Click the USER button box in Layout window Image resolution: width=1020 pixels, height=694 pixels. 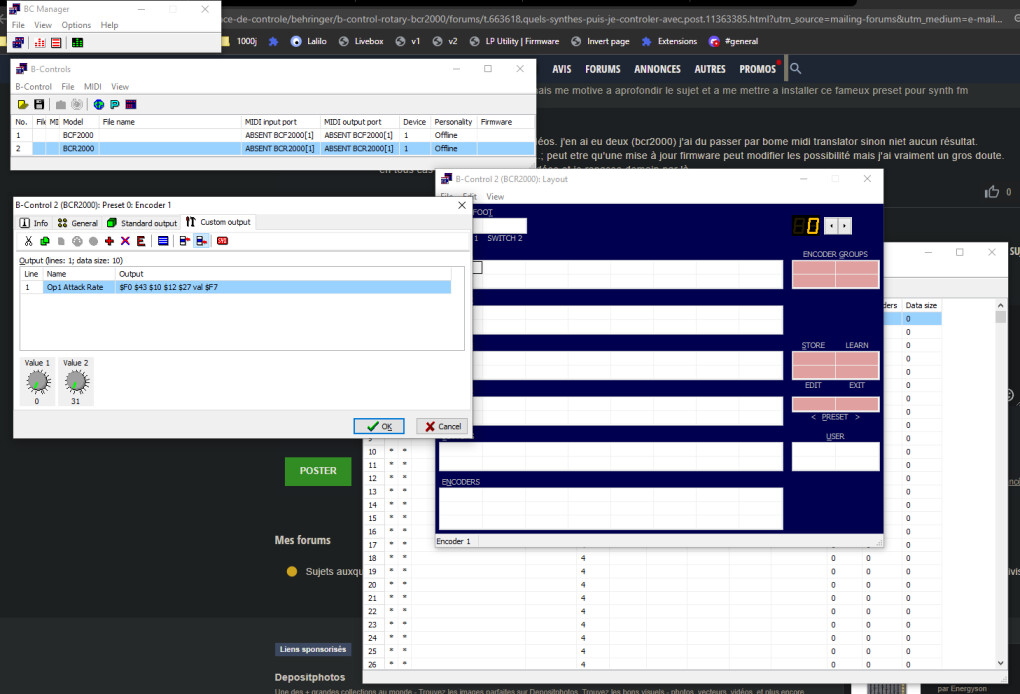tap(835, 457)
